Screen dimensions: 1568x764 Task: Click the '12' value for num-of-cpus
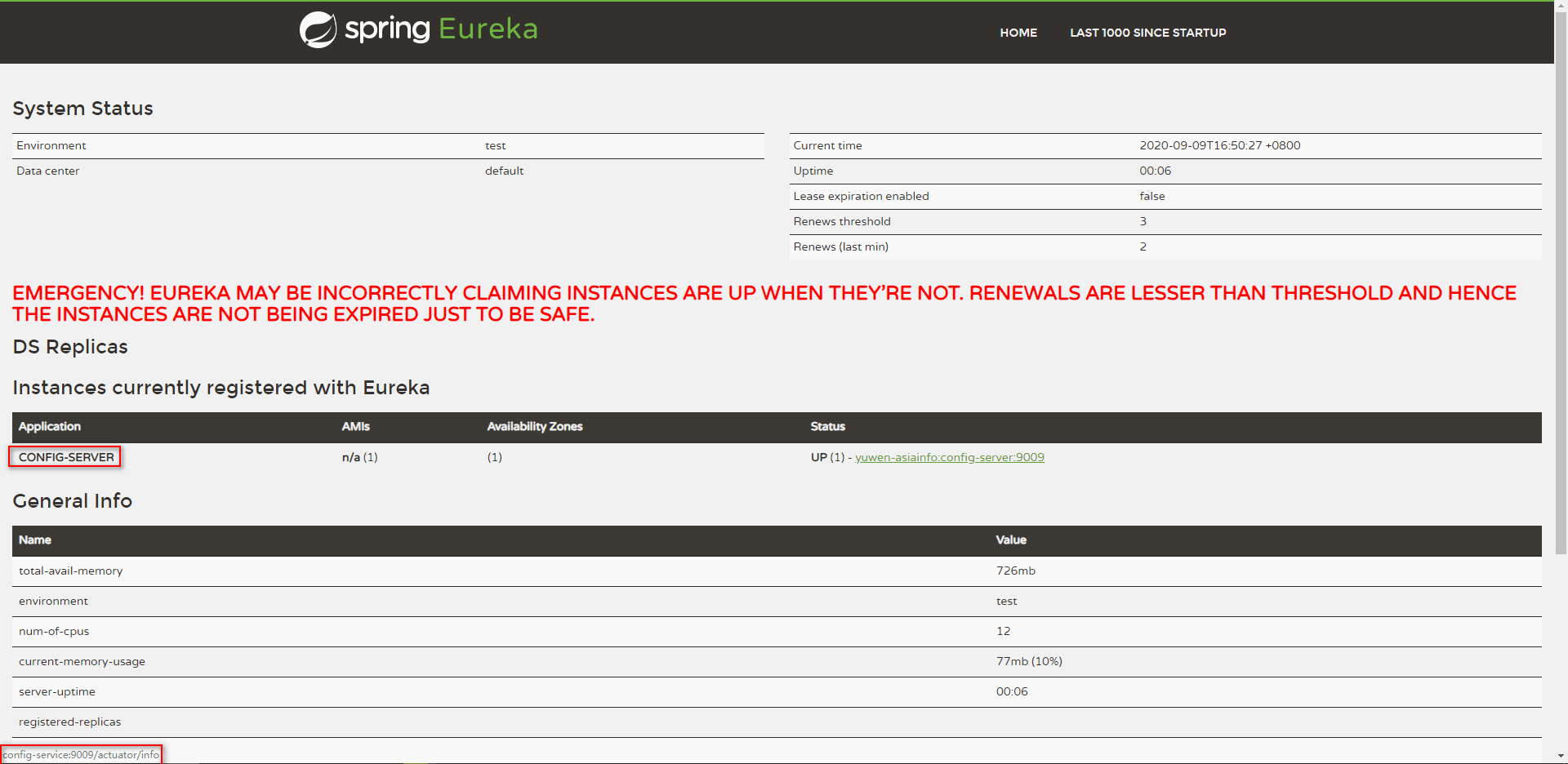pos(1004,631)
